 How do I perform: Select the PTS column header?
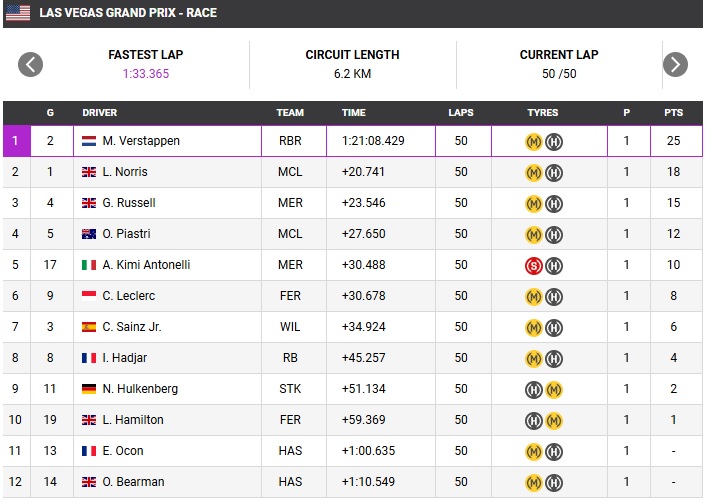pos(673,113)
